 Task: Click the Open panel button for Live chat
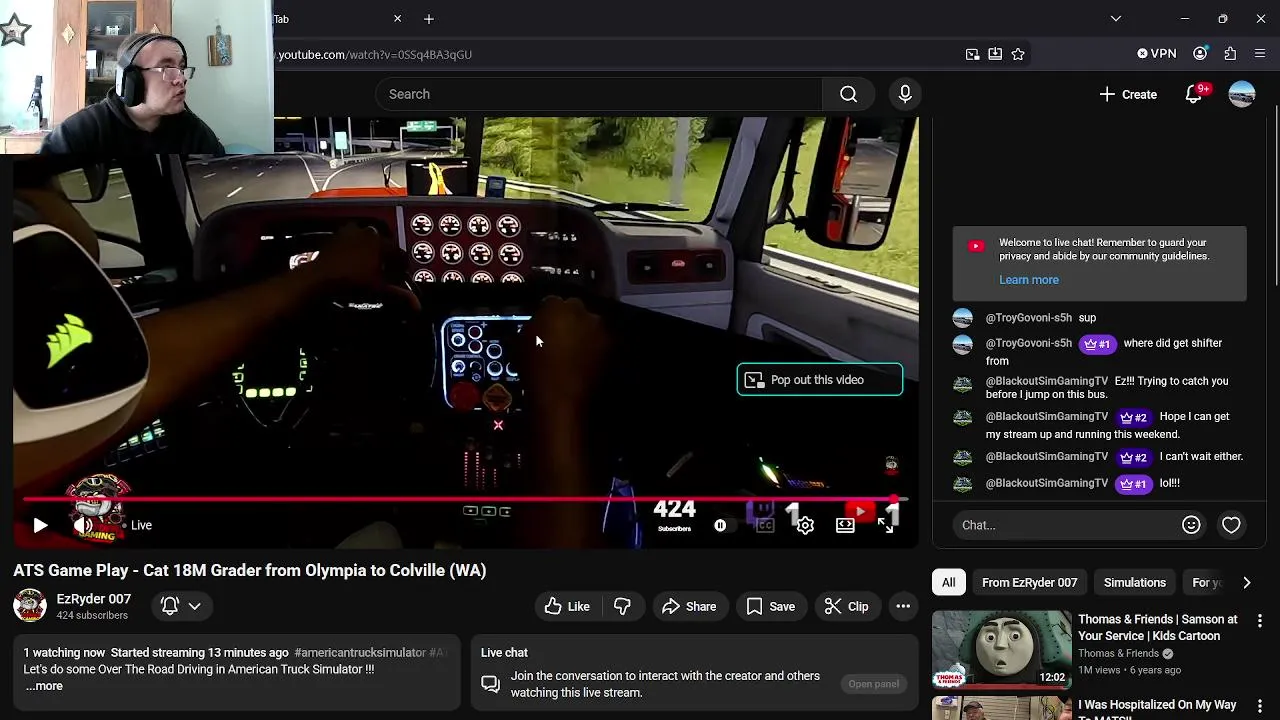click(x=874, y=684)
